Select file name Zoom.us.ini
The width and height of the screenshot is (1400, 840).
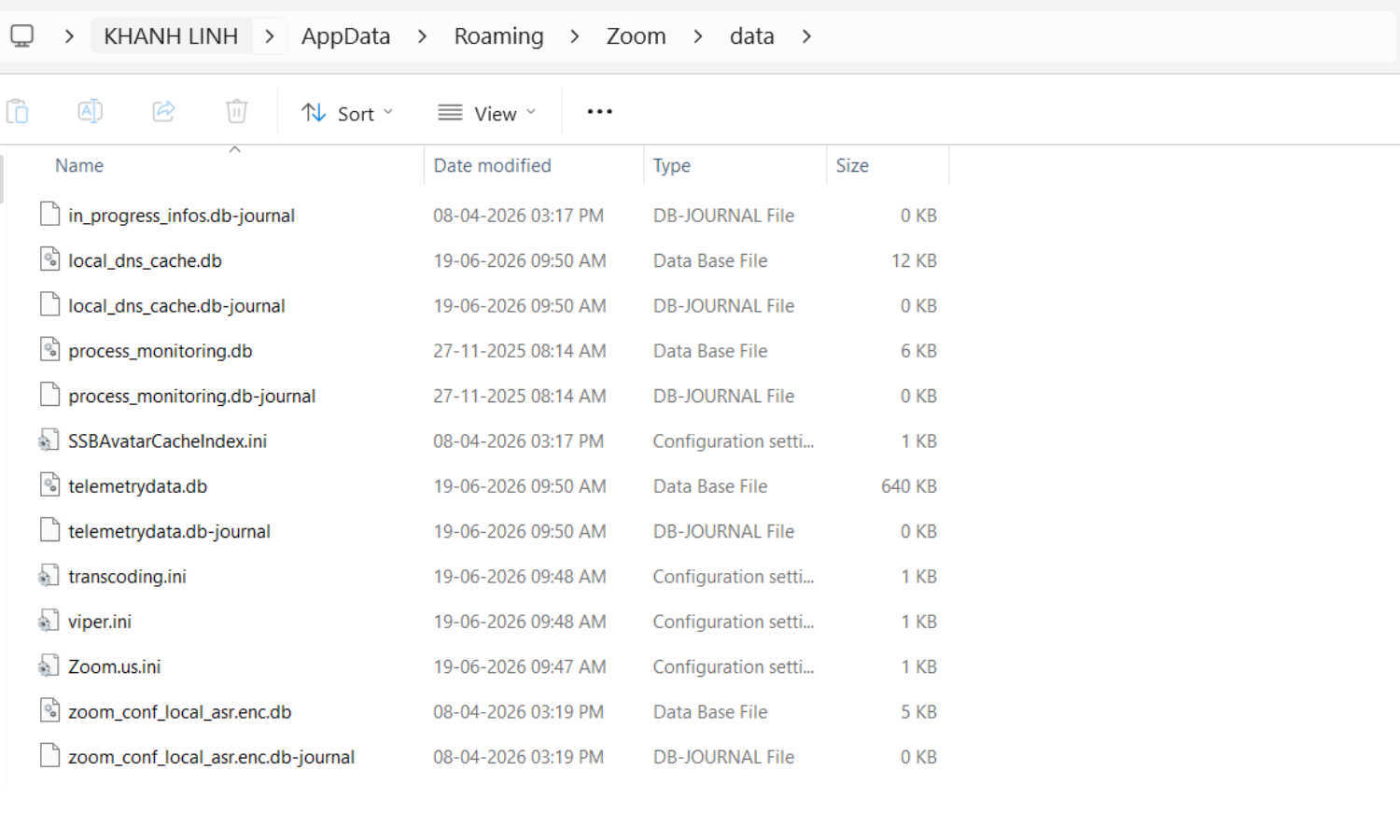pyautogui.click(x=114, y=666)
